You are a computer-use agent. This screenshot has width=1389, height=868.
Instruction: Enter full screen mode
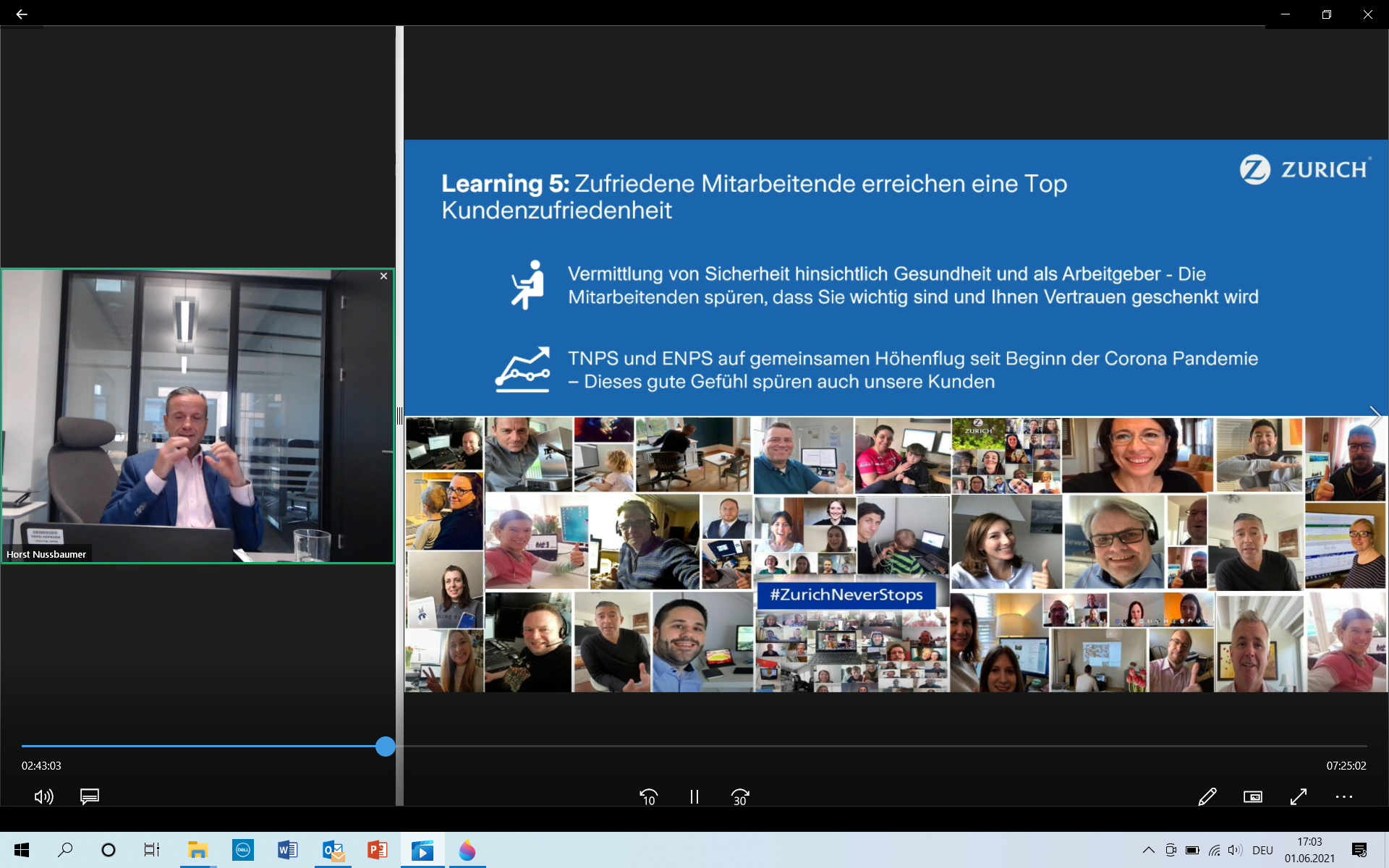click(x=1299, y=796)
